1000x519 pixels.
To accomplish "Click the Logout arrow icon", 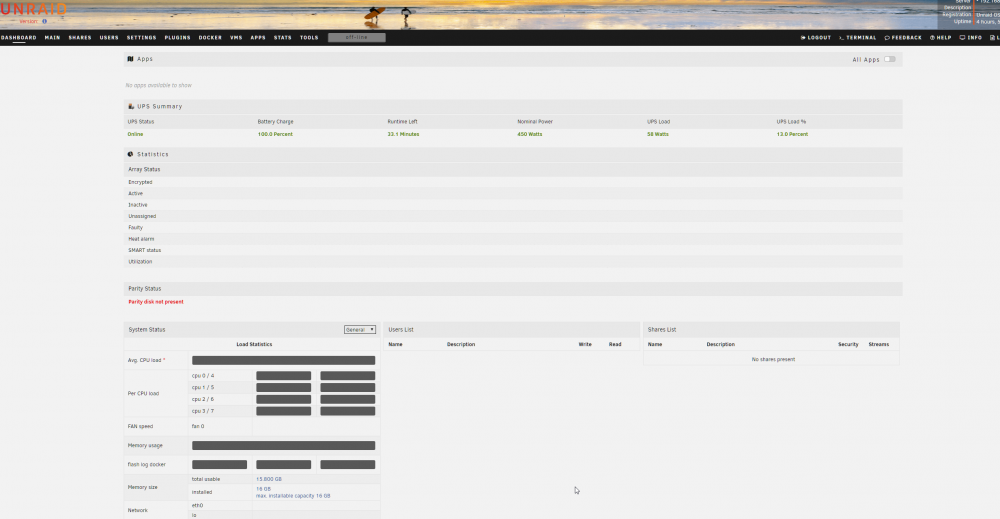I will [803, 38].
